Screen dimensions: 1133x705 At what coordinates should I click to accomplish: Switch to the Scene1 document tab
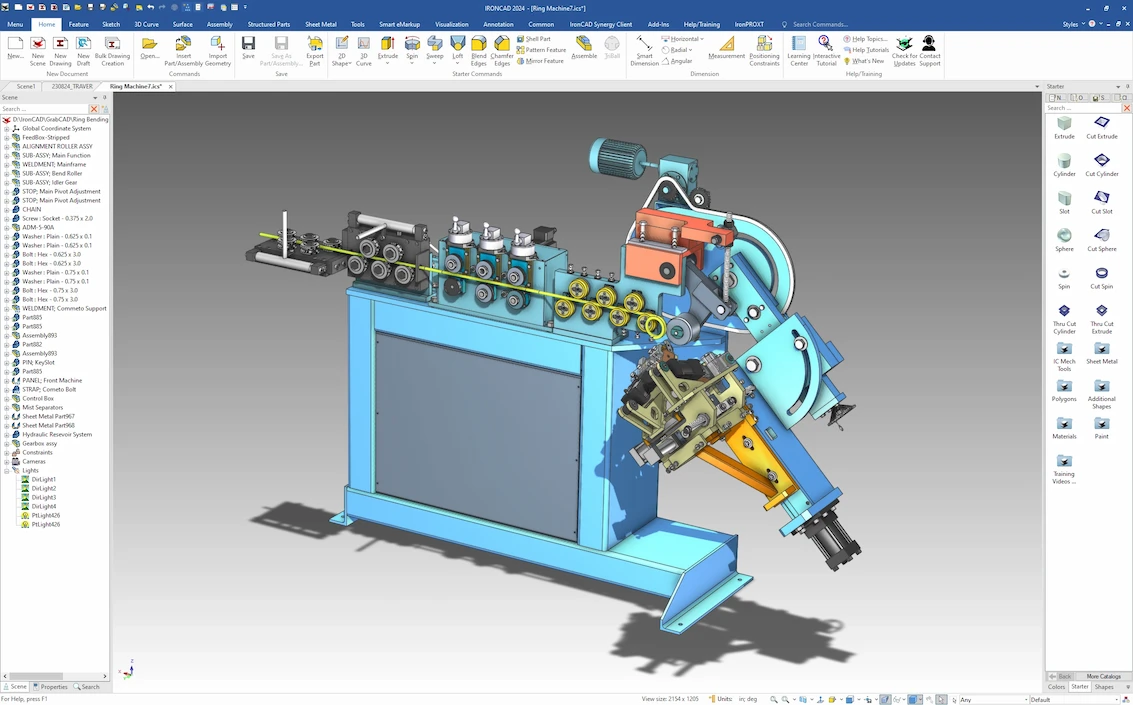[25, 87]
